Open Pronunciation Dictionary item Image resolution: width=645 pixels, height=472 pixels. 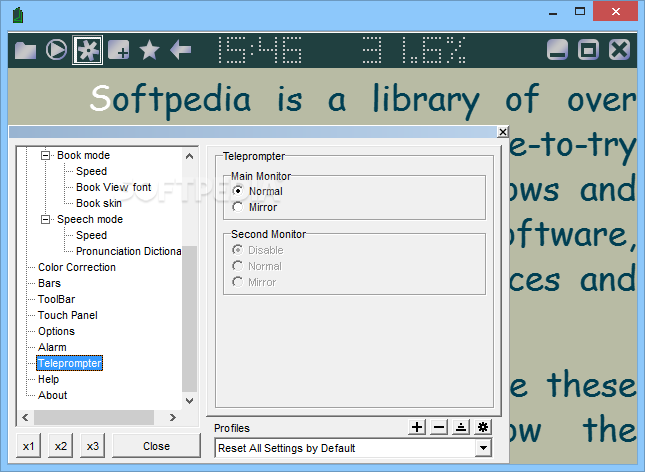pyautogui.click(x=128, y=251)
